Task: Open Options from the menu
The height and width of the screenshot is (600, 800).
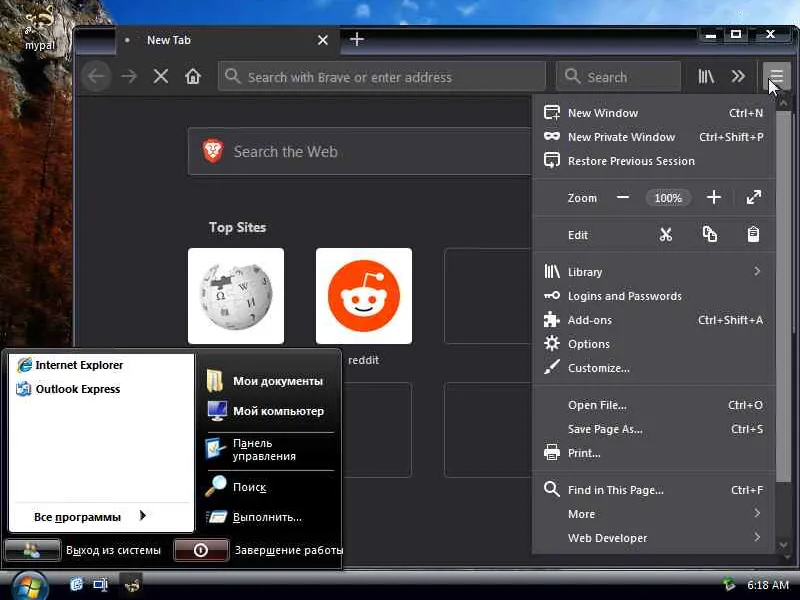Action: click(654, 344)
